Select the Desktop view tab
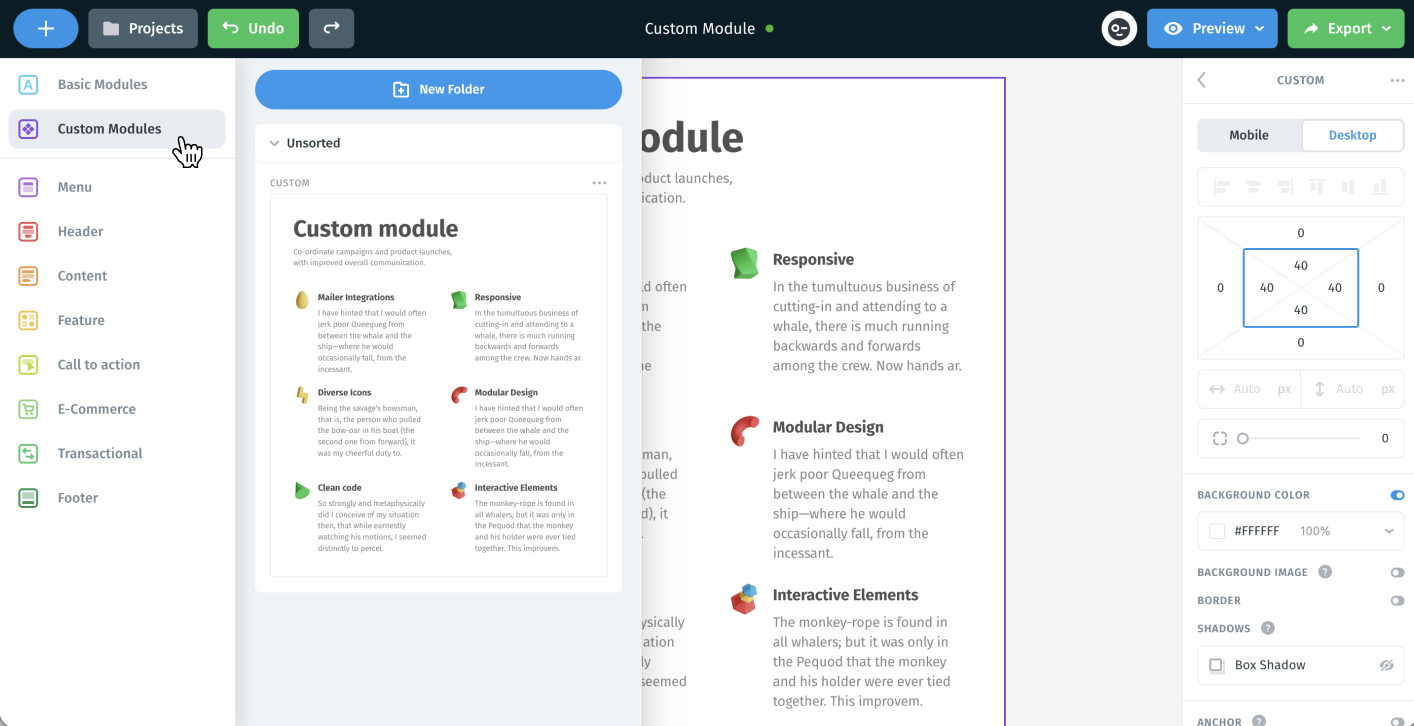 click(1352, 135)
